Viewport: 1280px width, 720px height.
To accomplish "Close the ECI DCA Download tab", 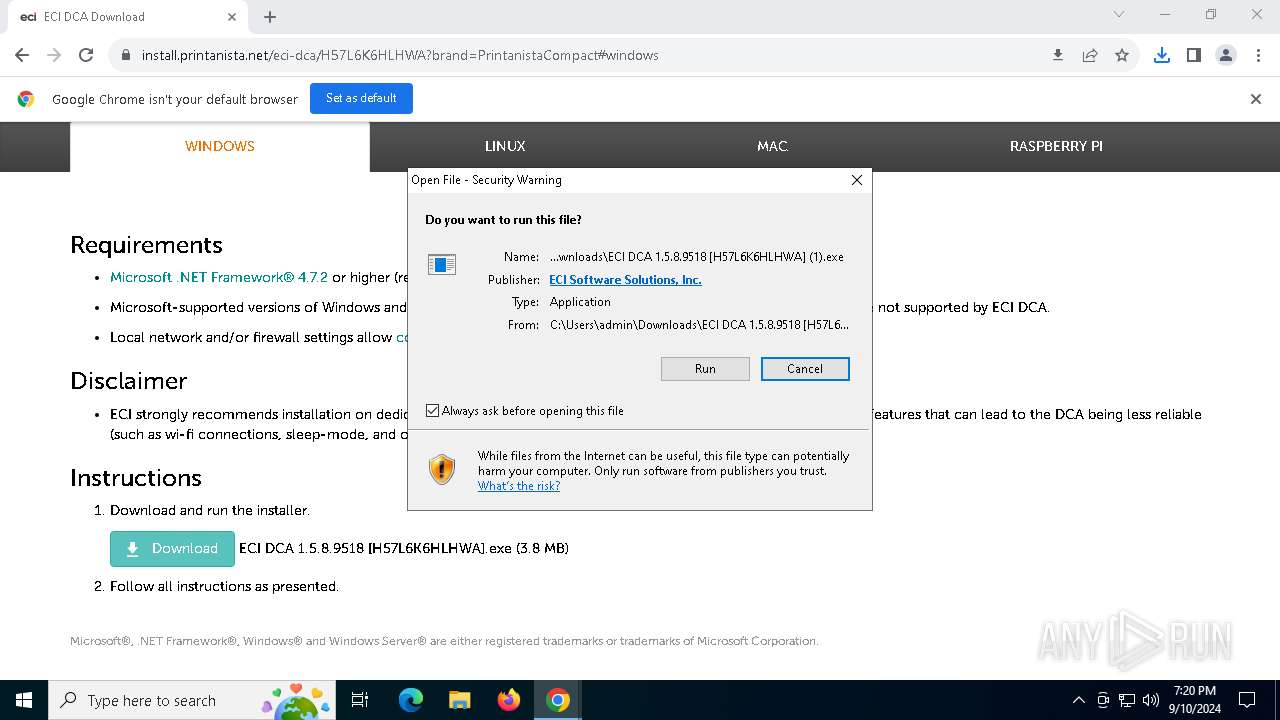I will click(x=232, y=17).
